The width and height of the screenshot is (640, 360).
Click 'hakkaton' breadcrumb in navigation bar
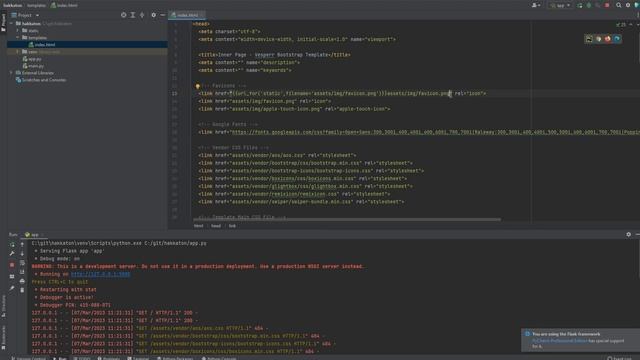click(x=12, y=5)
